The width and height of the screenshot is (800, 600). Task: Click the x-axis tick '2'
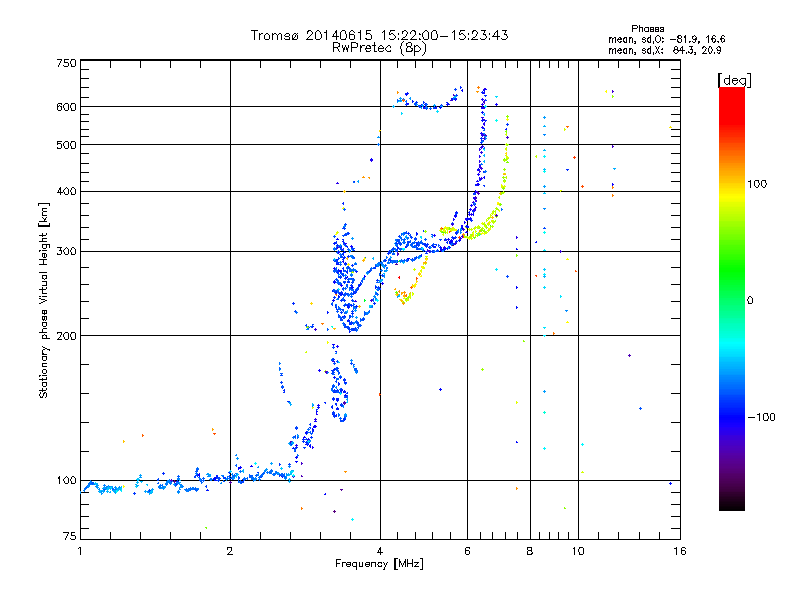click(230, 551)
